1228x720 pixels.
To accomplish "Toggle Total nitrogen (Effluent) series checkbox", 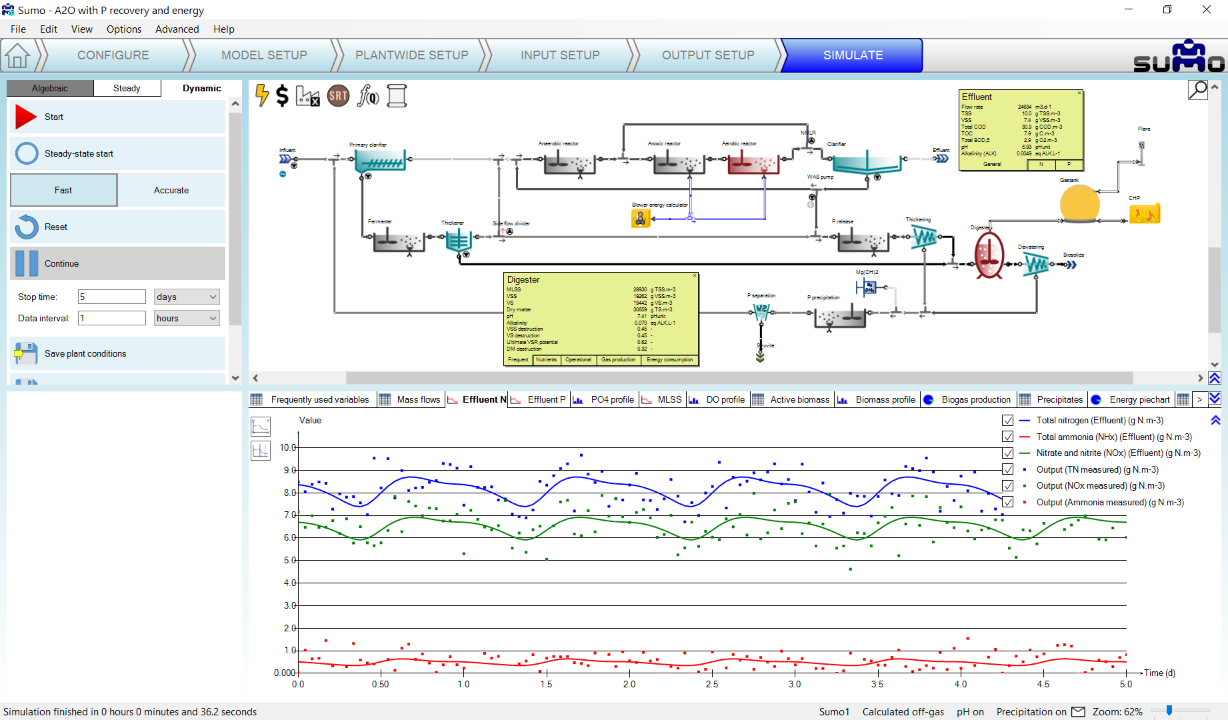I will 1008,421.
